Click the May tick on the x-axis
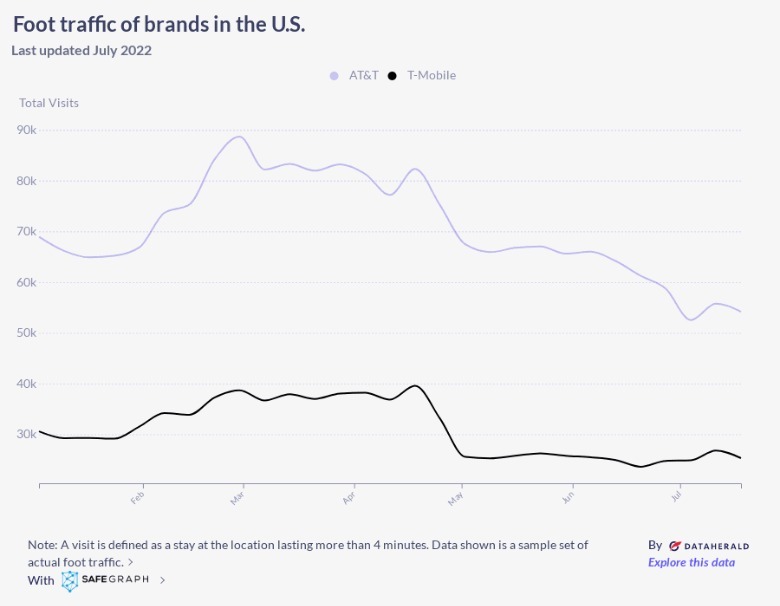Viewport: 780px width, 606px height. (458, 495)
